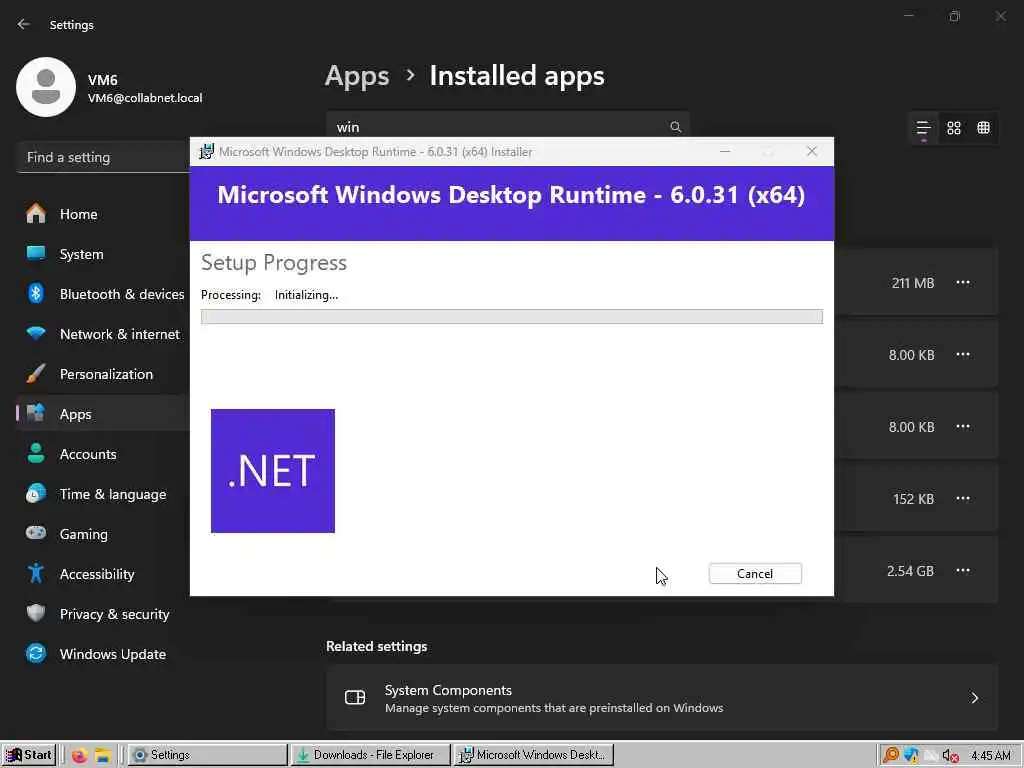
Task: Click the Gaming controller icon
Action: pos(36,533)
